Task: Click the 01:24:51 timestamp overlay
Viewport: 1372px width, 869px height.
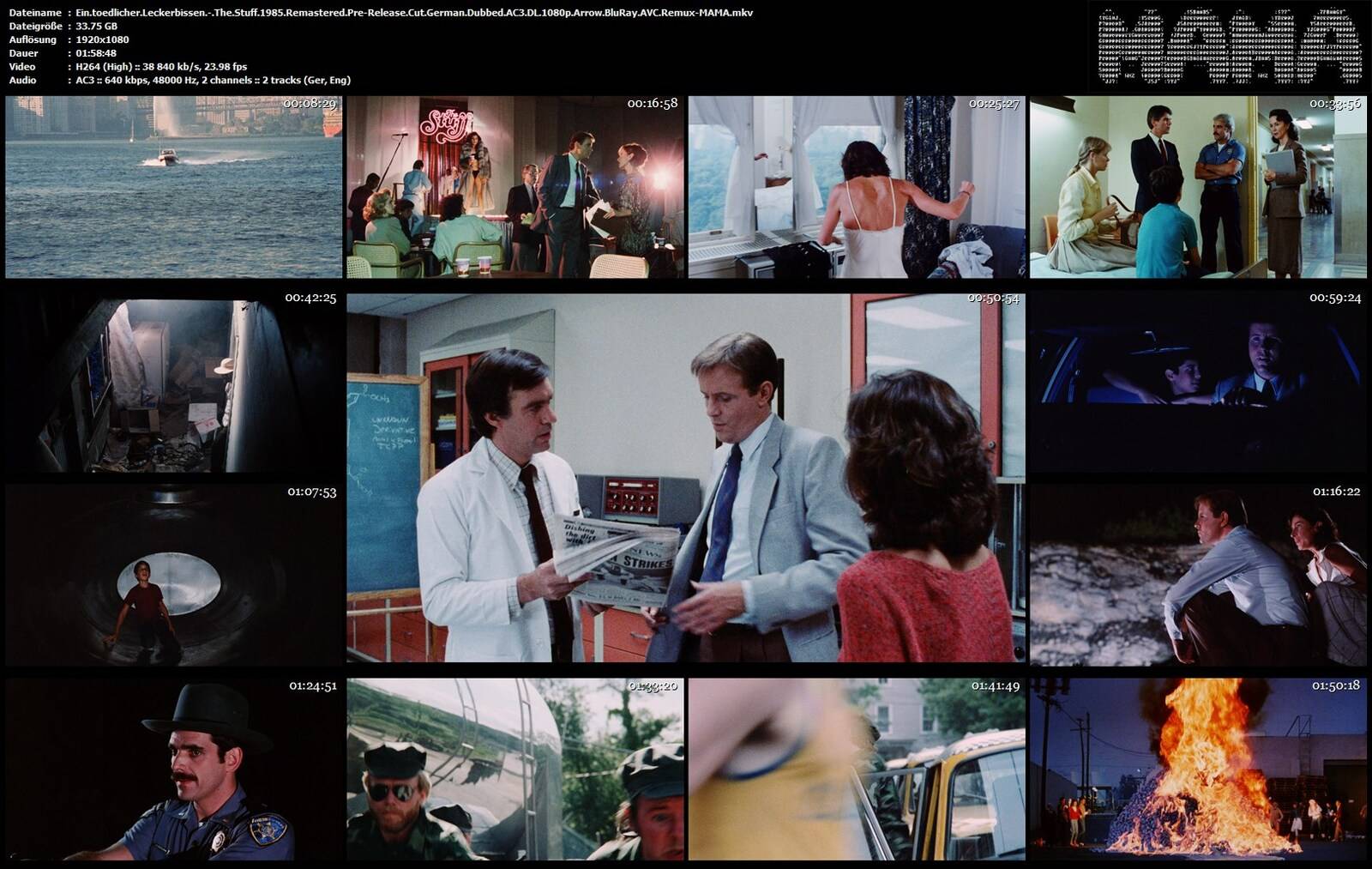Action: (313, 686)
